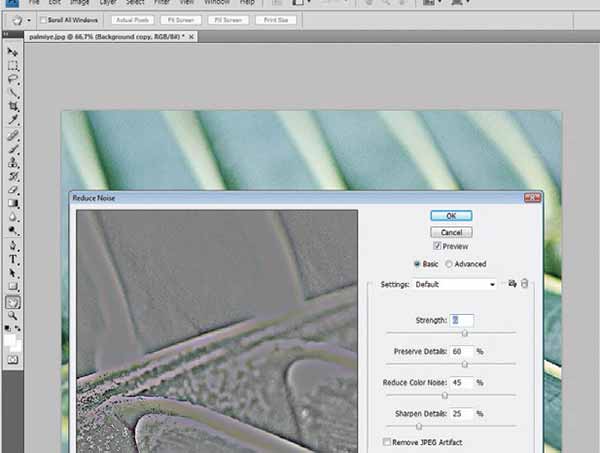Select the Type tool

pos(13,259)
